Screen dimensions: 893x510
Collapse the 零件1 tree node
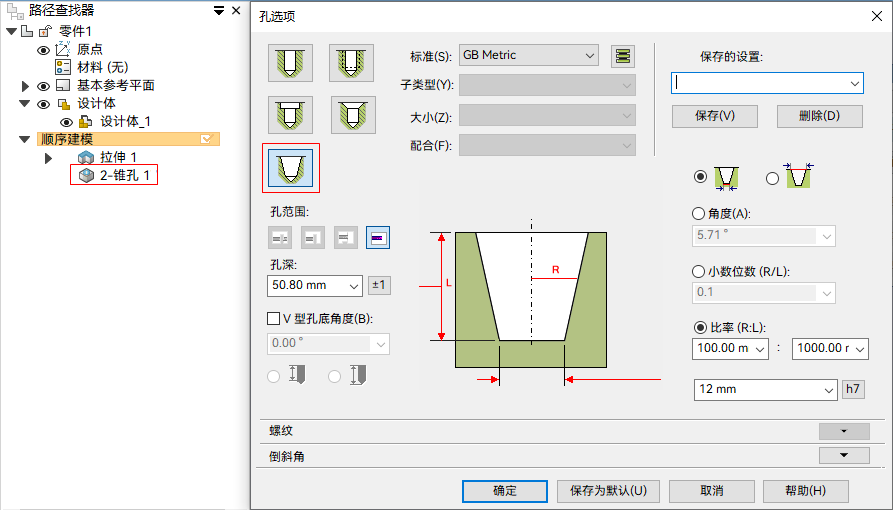point(11,31)
